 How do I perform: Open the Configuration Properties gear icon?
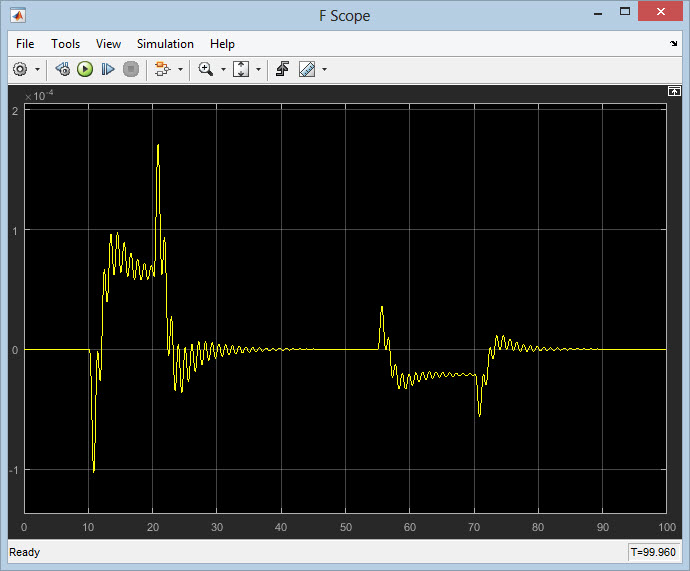pyautogui.click(x=20, y=69)
